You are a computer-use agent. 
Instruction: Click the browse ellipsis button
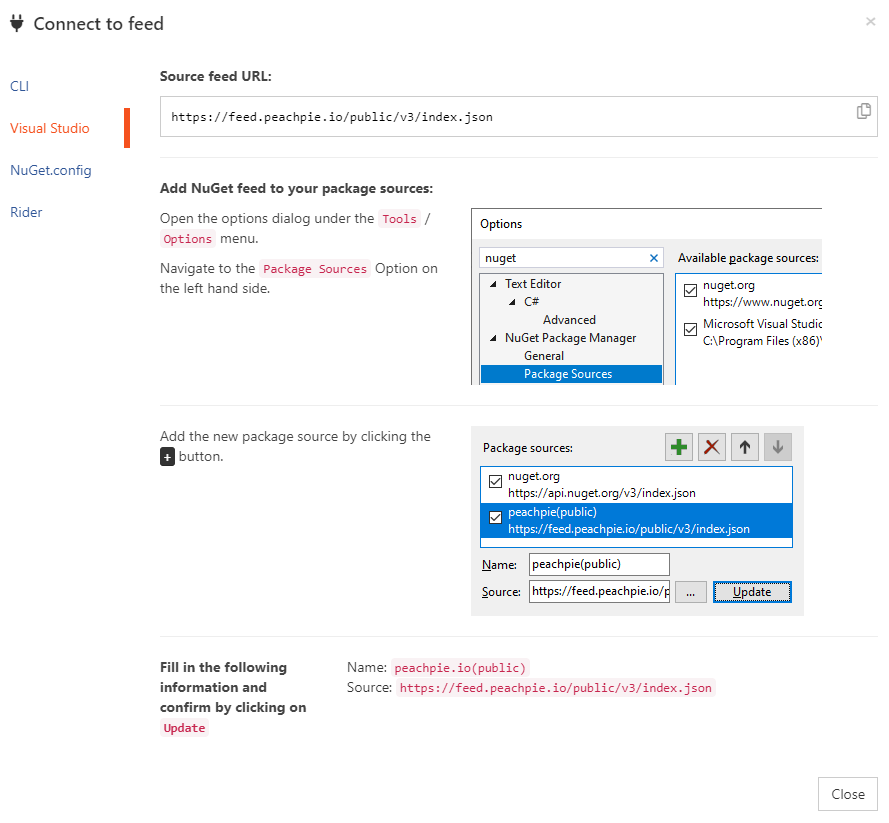[691, 592]
